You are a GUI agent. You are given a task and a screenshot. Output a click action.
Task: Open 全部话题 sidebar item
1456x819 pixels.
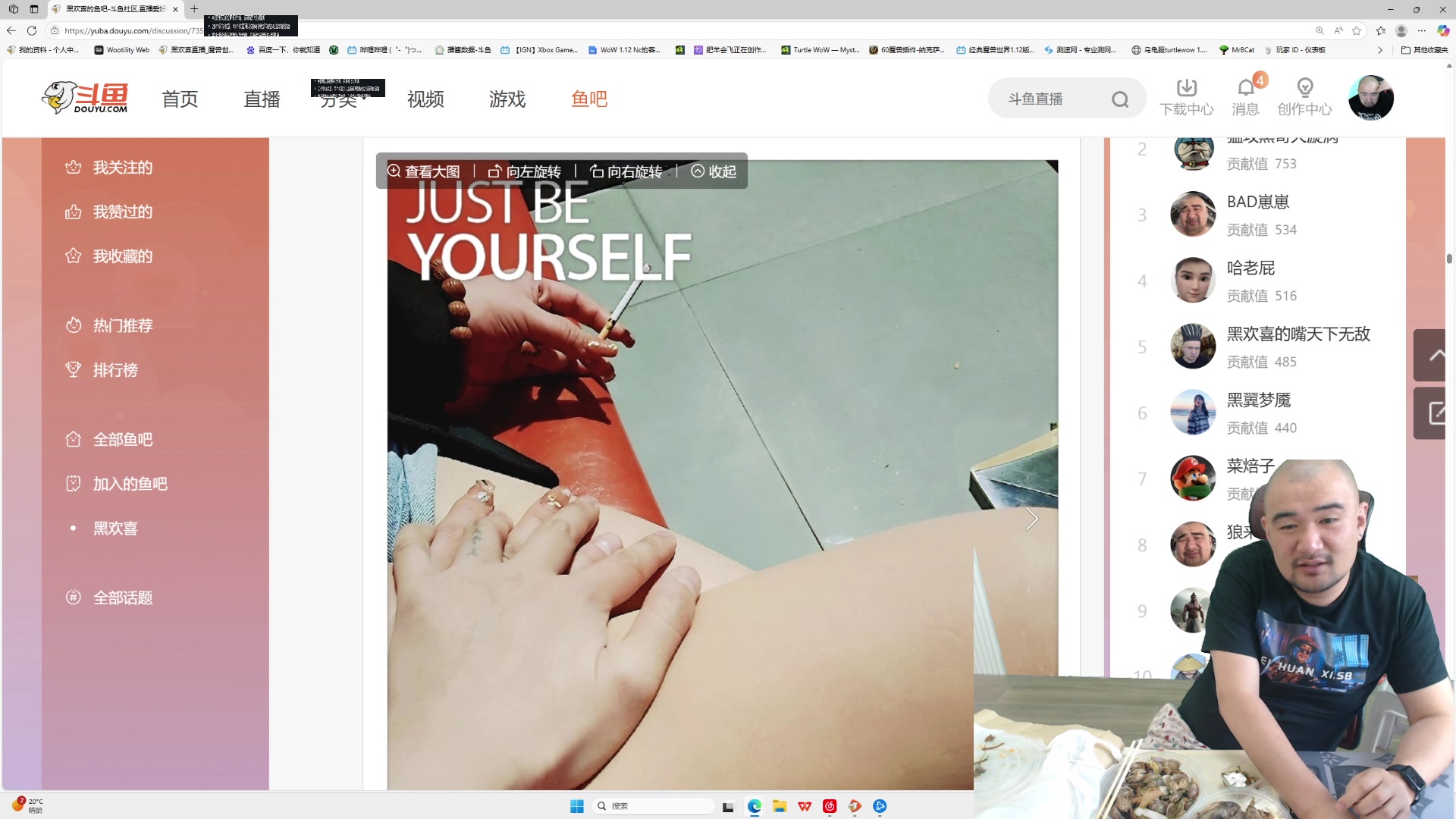point(122,598)
